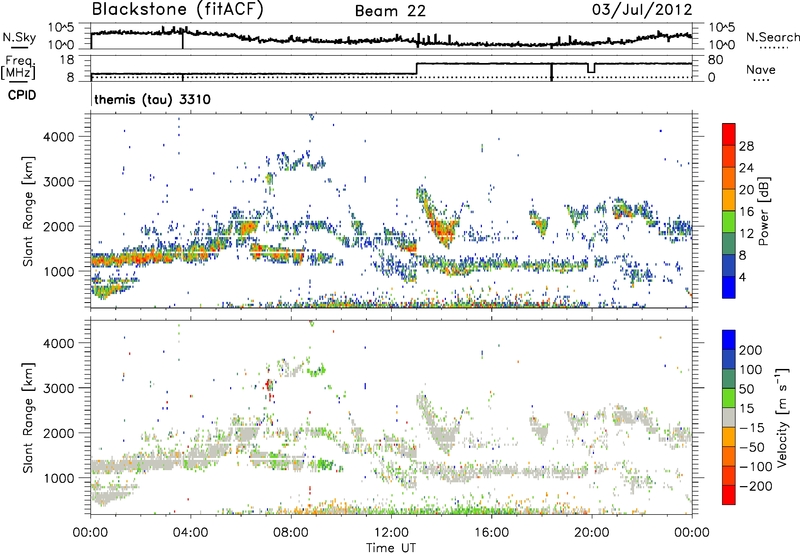Click the '12:00' time axis tick label
Image resolution: width=800 pixels, height=554 pixels.
(391, 533)
